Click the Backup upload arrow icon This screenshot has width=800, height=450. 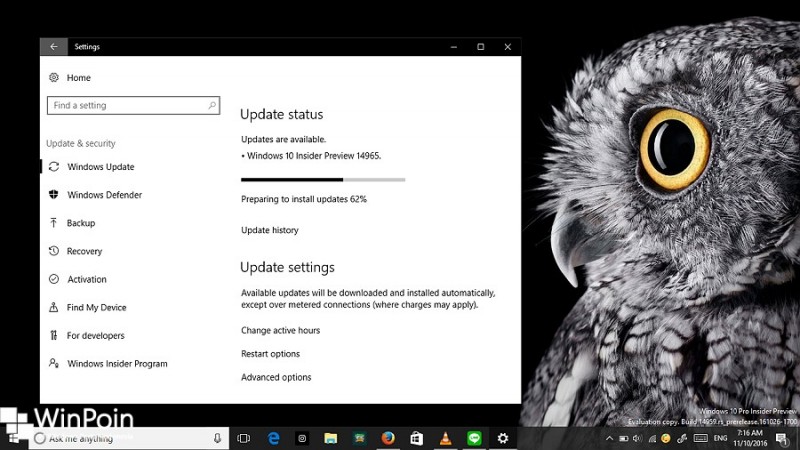point(54,222)
